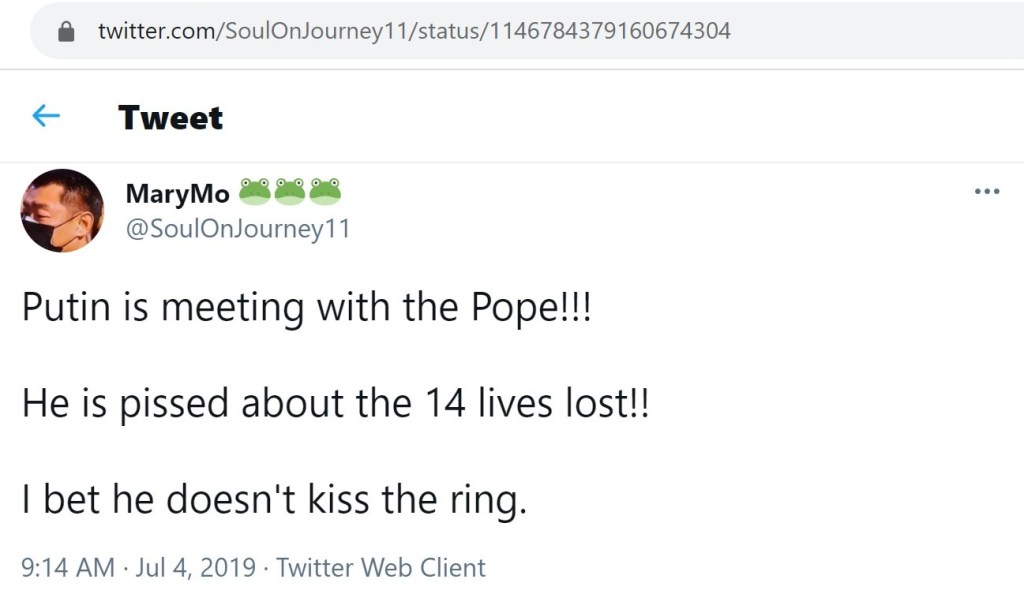Image resolution: width=1024 pixels, height=609 pixels.
Task: Go to the @SoulOnJourney11 handle
Action: [238, 228]
